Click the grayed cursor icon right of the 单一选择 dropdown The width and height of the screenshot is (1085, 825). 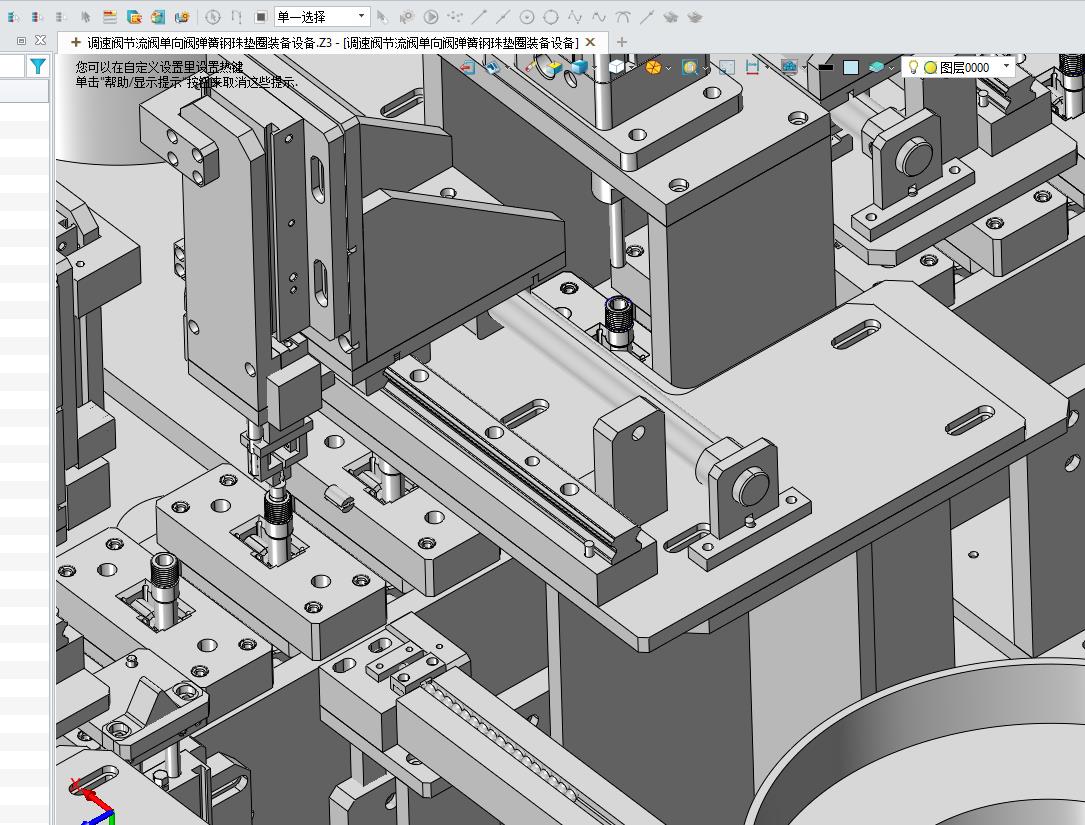(383, 17)
